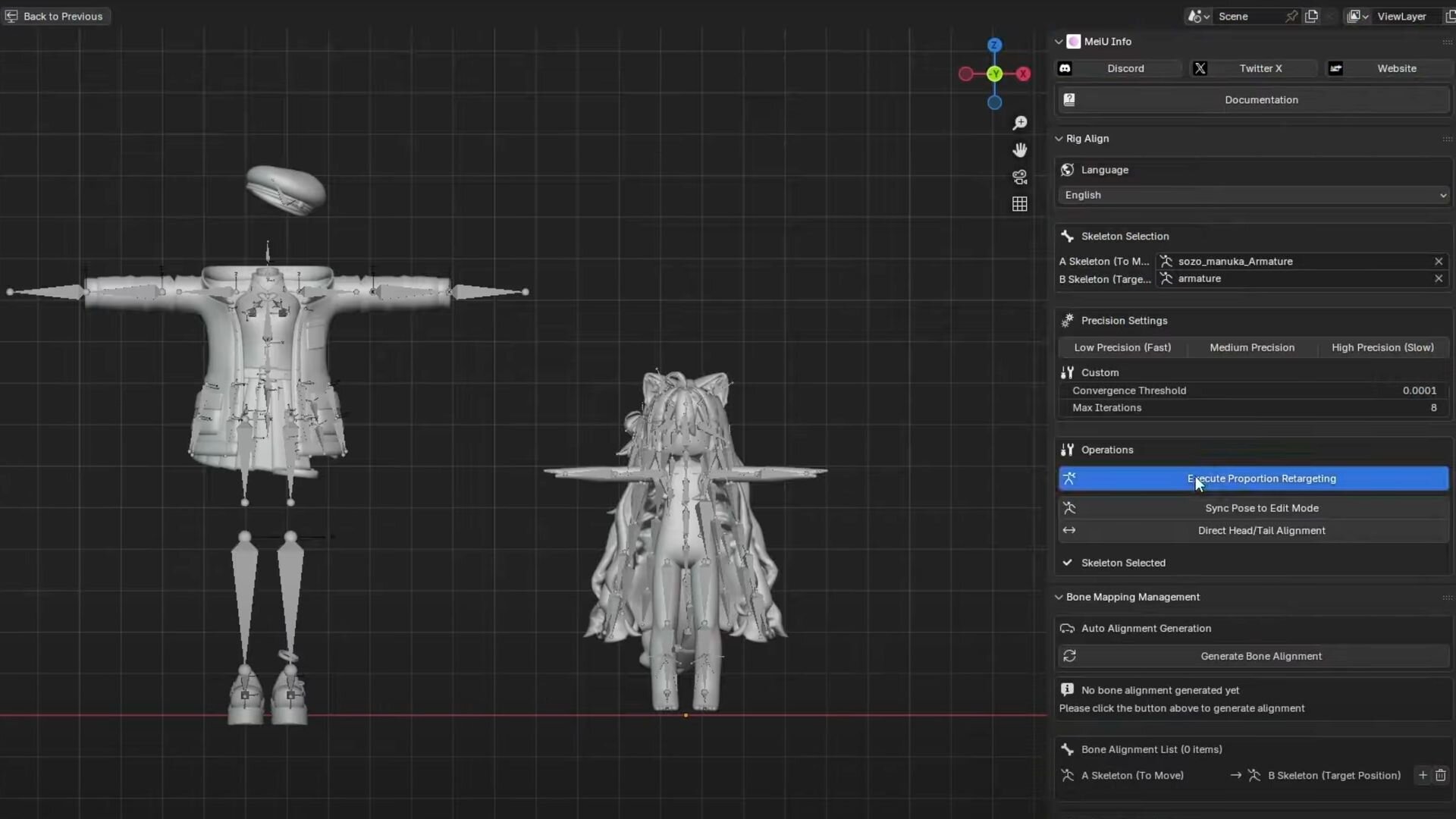Click the red X axis gizmo ball
Image resolution: width=1456 pixels, height=819 pixels.
(x=1024, y=74)
